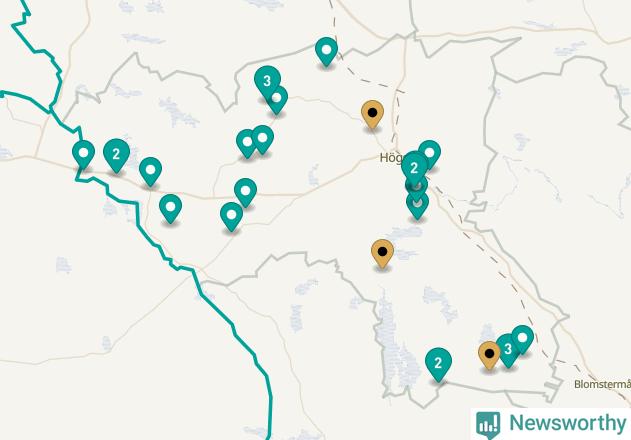Select the teal pin just right of the western 2 cluster
This screenshot has width=631, height=440.
[x=151, y=171]
